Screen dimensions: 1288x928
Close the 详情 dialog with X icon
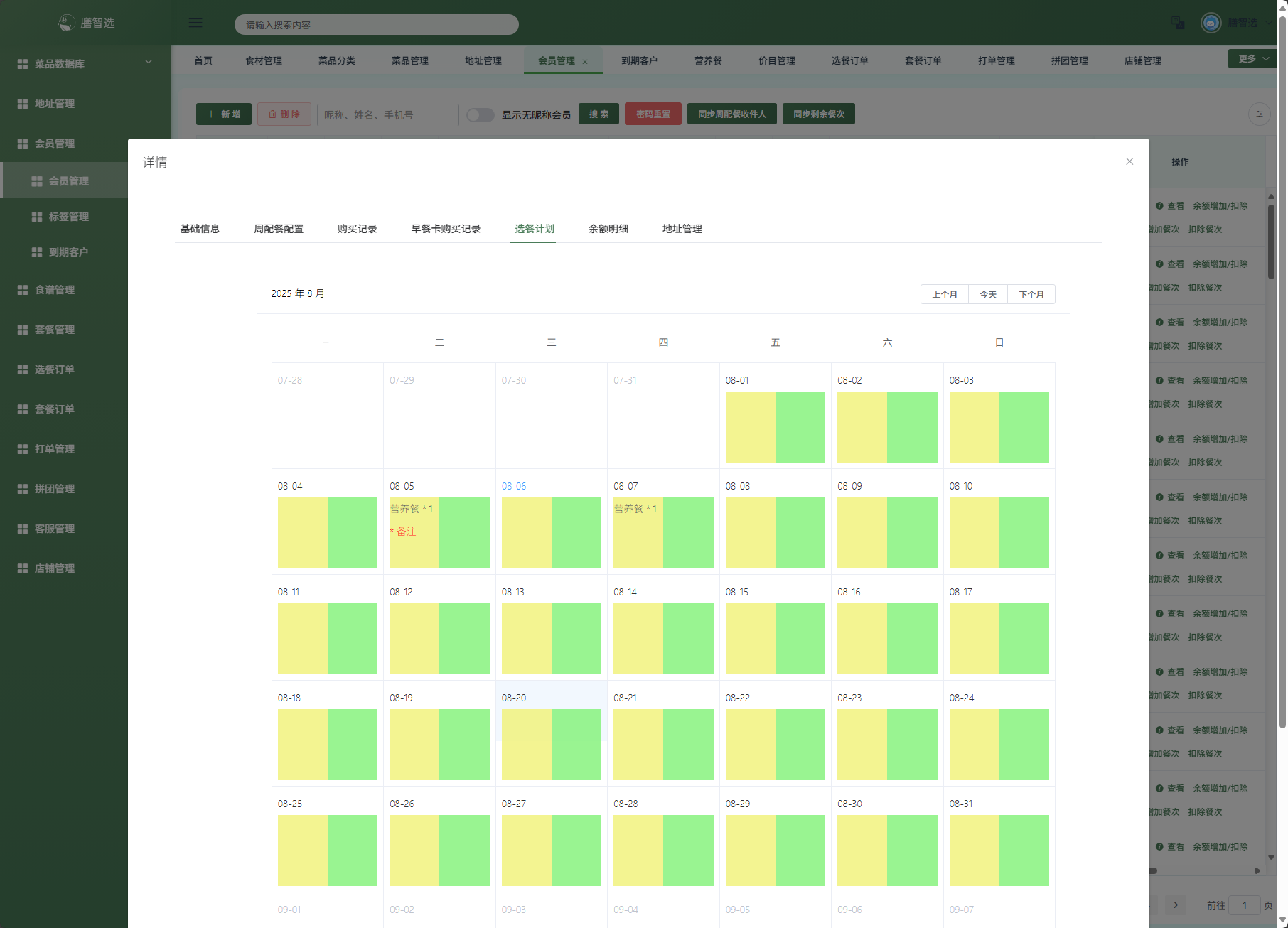point(1129,161)
